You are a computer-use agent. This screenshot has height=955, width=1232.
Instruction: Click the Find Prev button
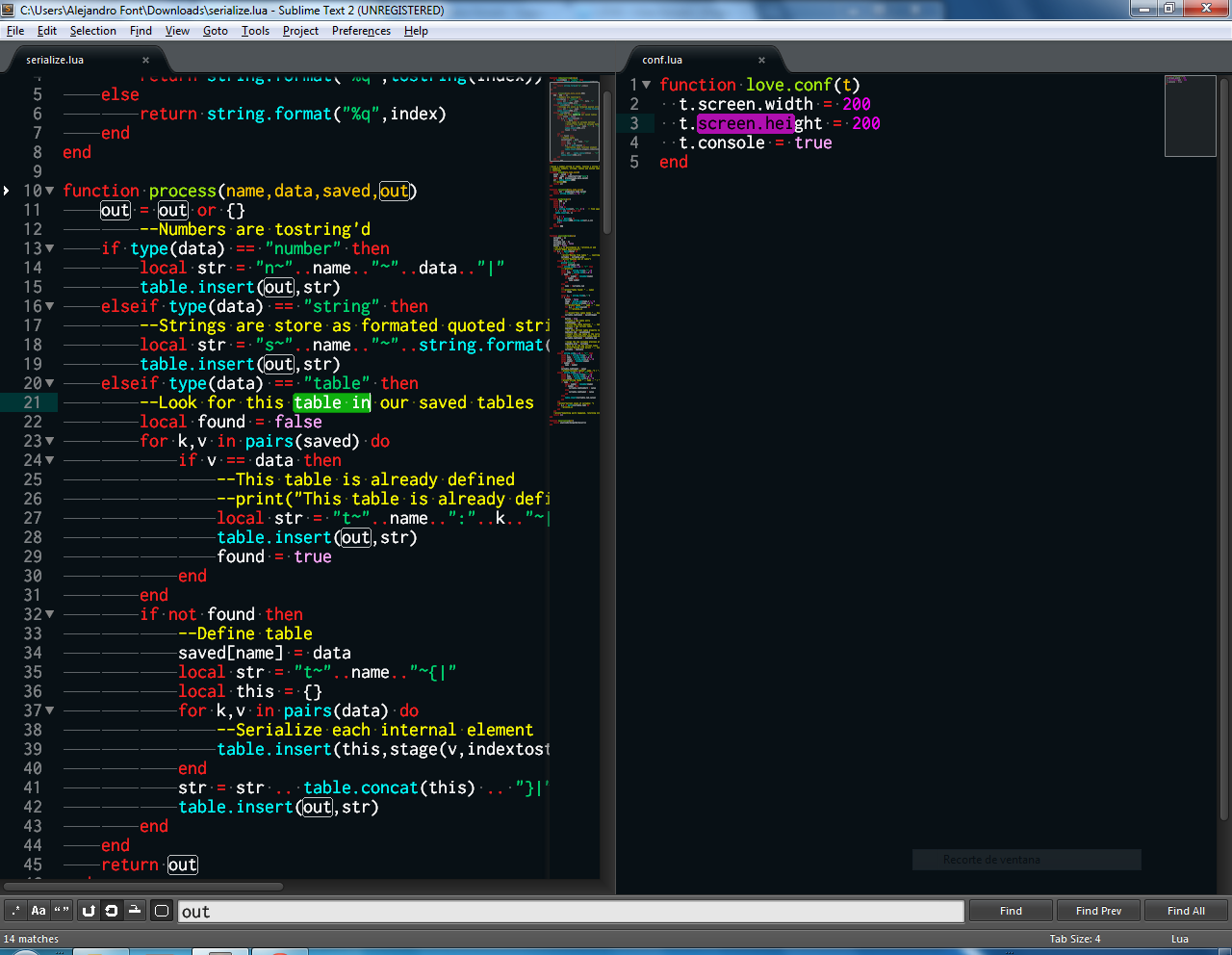point(1098,911)
